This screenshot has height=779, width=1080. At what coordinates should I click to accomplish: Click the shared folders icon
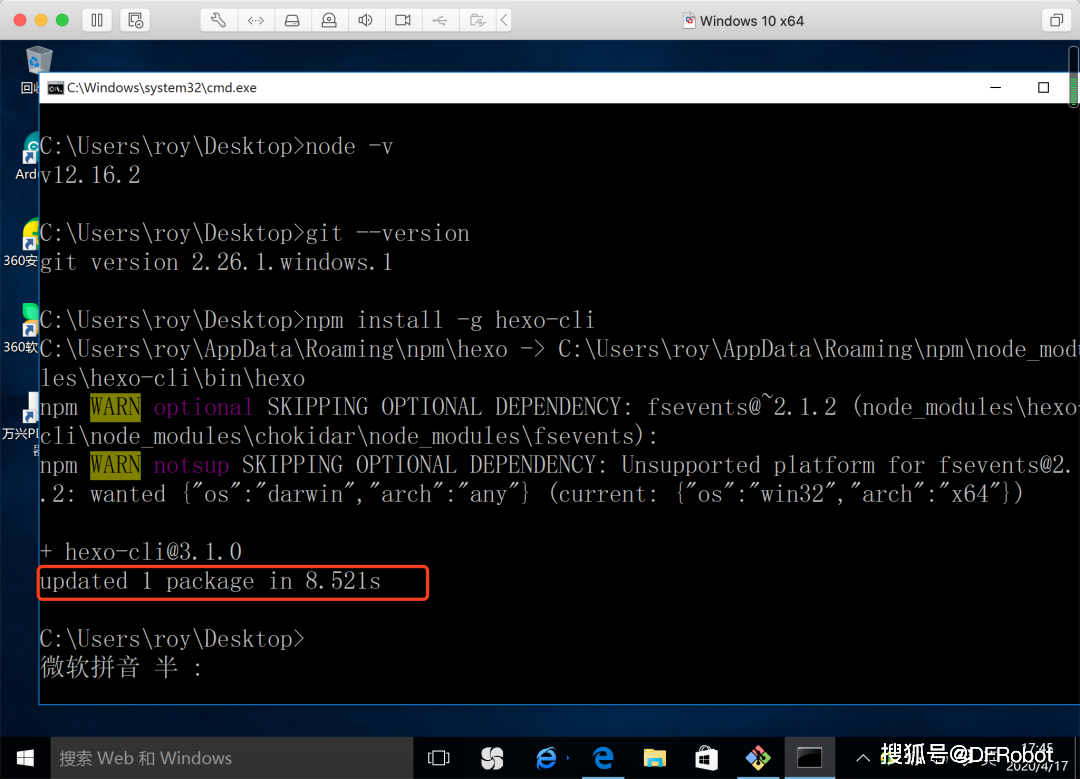click(x=477, y=20)
